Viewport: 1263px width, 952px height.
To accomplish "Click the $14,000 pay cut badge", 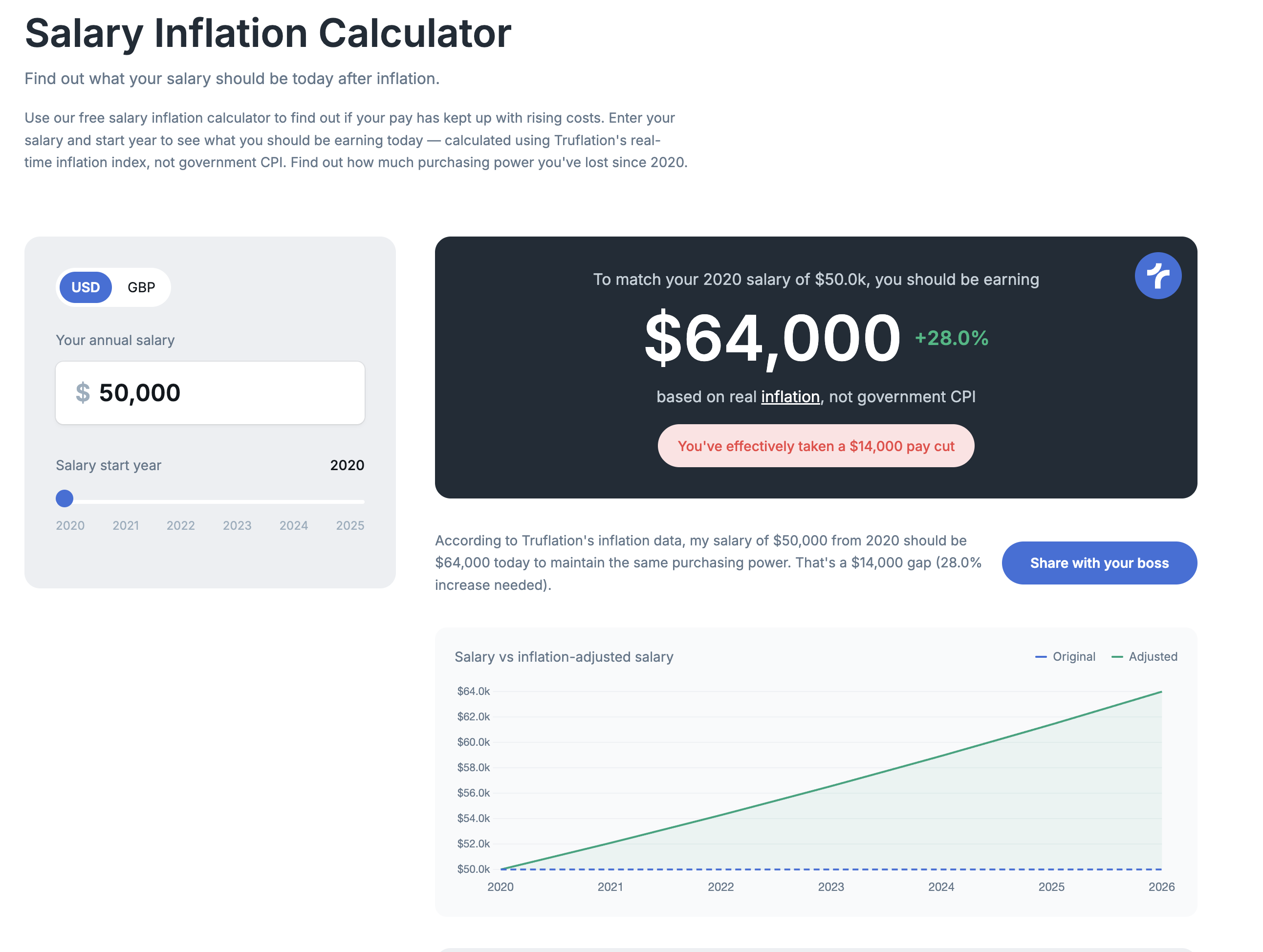I will point(815,446).
